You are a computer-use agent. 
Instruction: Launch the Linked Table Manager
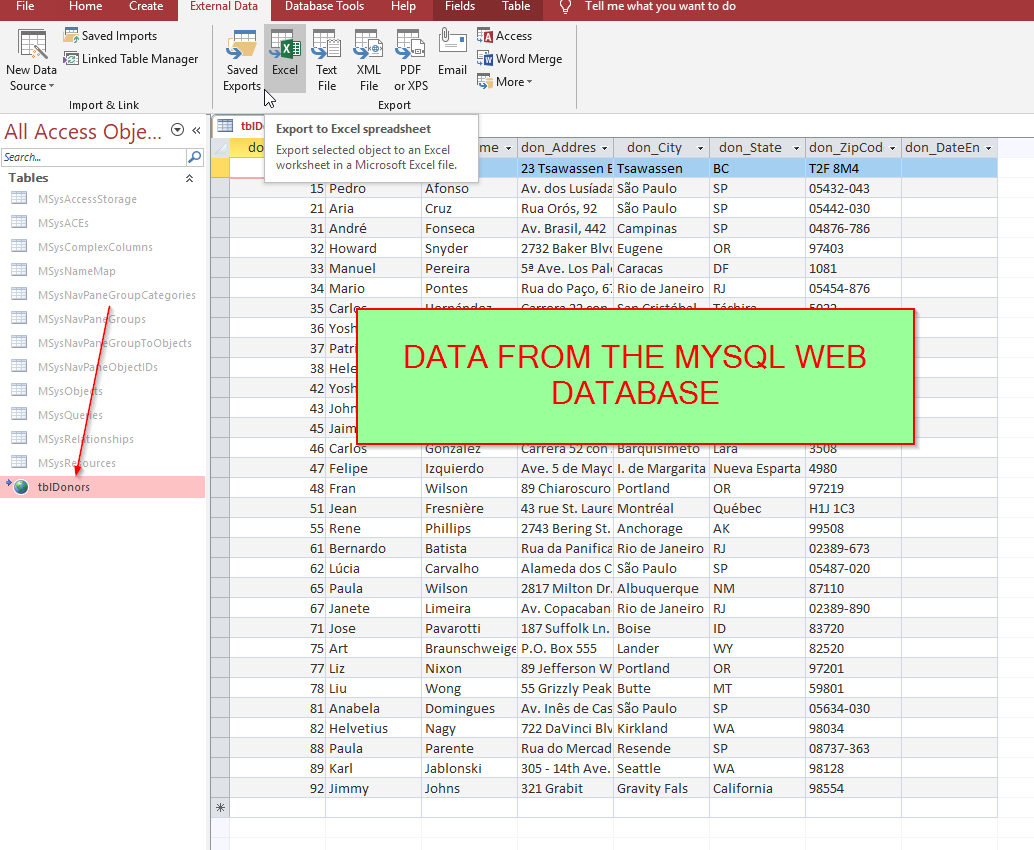pyautogui.click(x=131, y=59)
